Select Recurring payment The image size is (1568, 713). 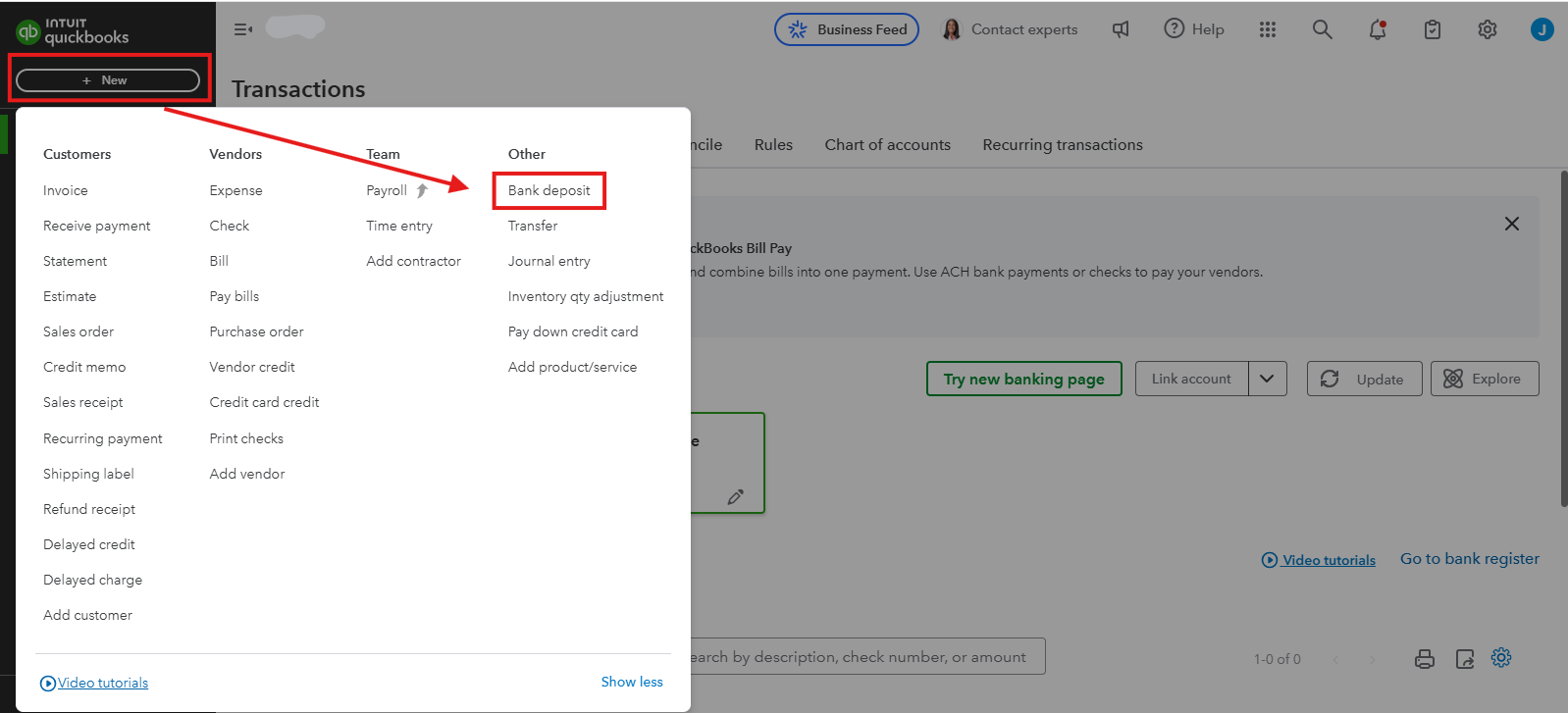pos(103,438)
